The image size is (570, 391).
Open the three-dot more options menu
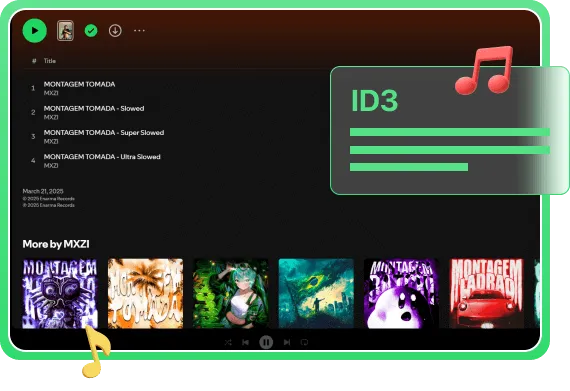139,31
